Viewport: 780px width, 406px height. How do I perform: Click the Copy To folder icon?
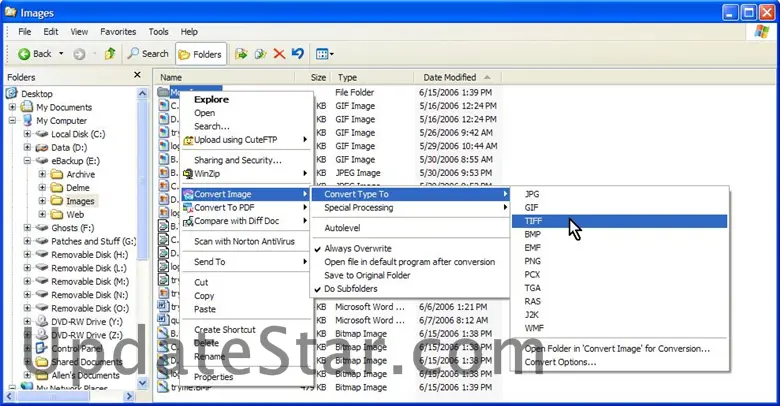pyautogui.click(x=260, y=54)
